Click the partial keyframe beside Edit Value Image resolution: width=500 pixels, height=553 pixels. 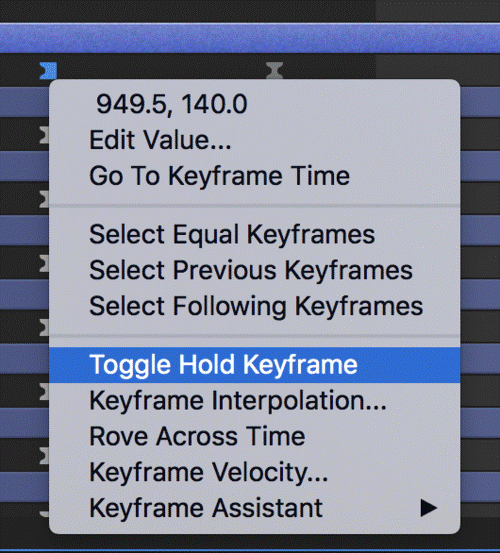(x=44, y=135)
